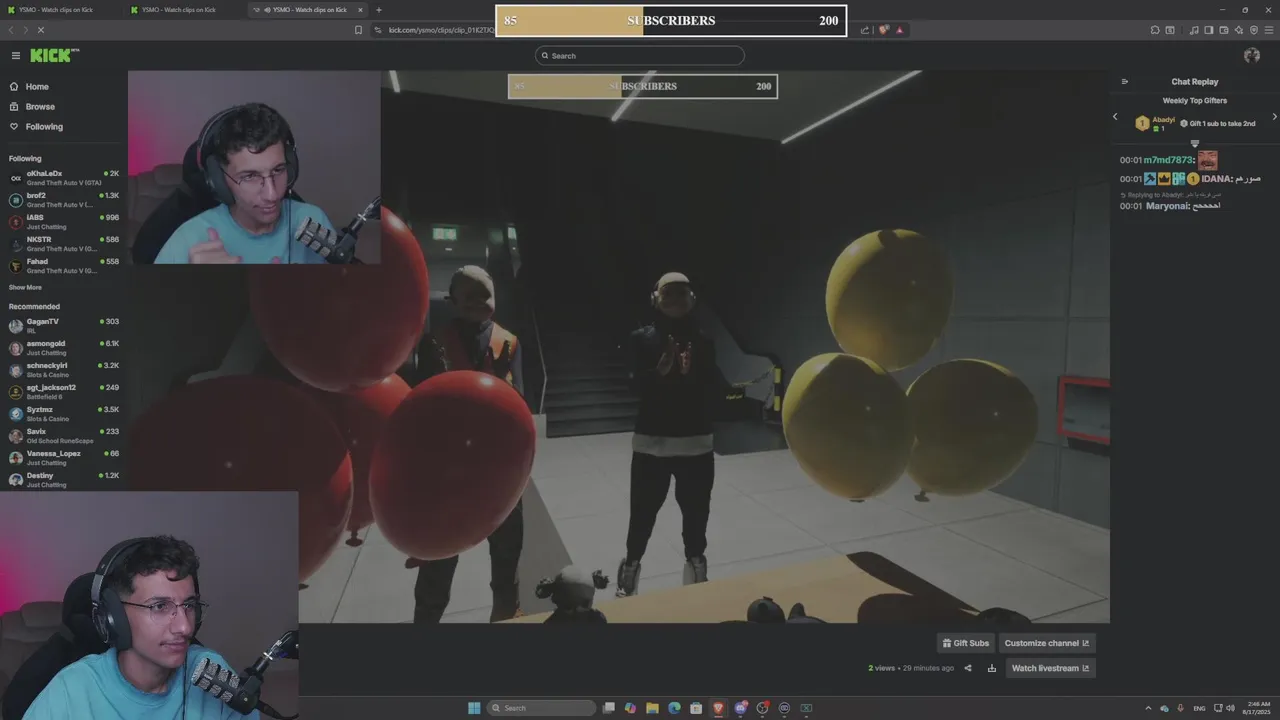Image resolution: width=1280 pixels, height=720 pixels.
Task: Open asmongold recommended channel
Action: pos(64,348)
